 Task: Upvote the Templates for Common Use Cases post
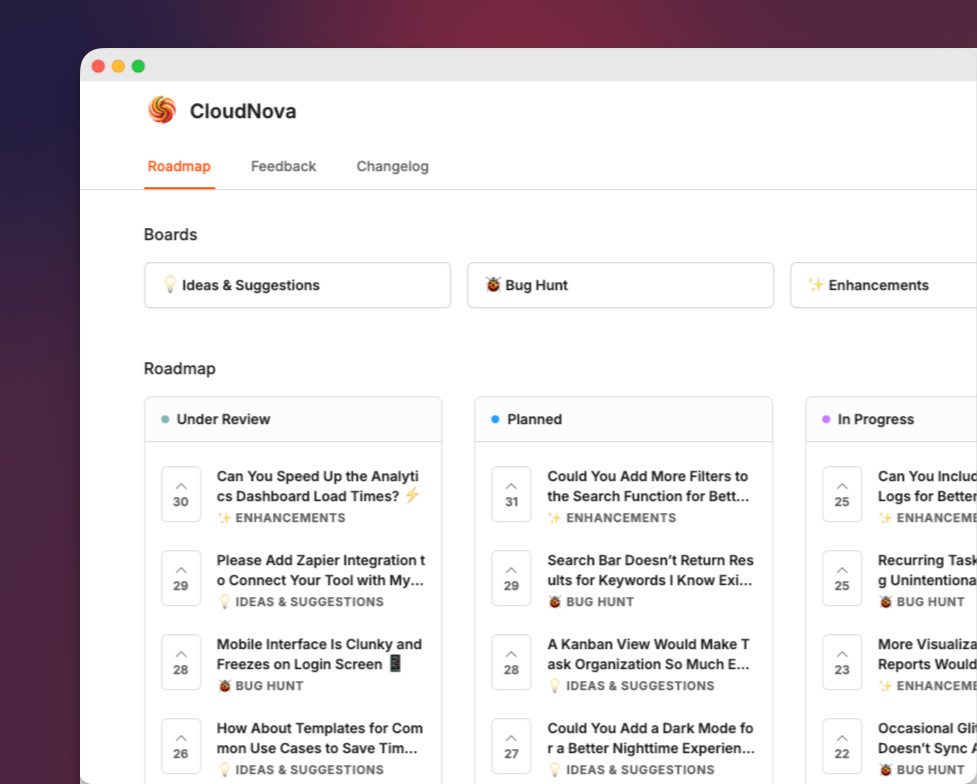pyautogui.click(x=181, y=747)
